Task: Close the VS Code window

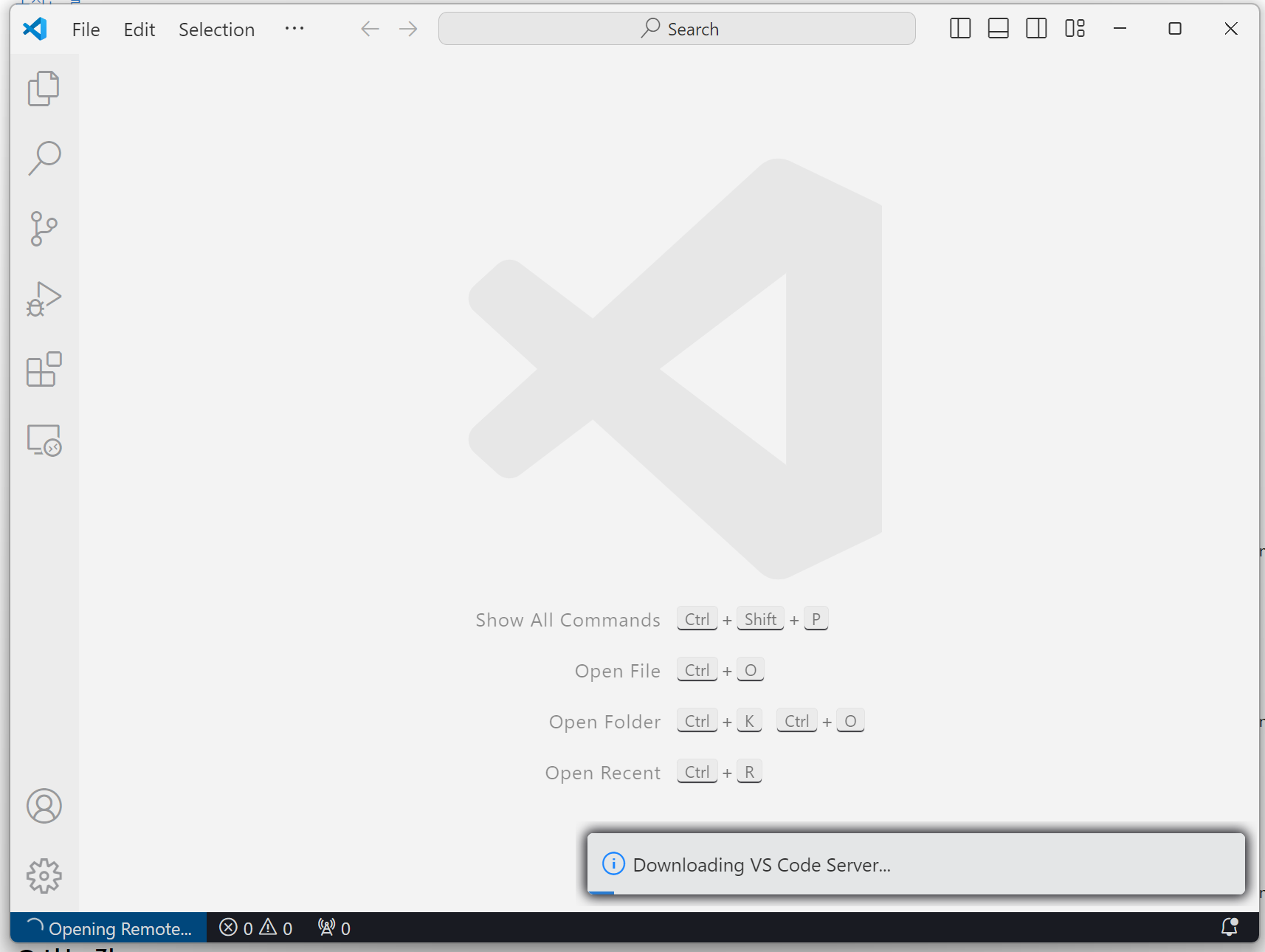Action: click(x=1231, y=29)
